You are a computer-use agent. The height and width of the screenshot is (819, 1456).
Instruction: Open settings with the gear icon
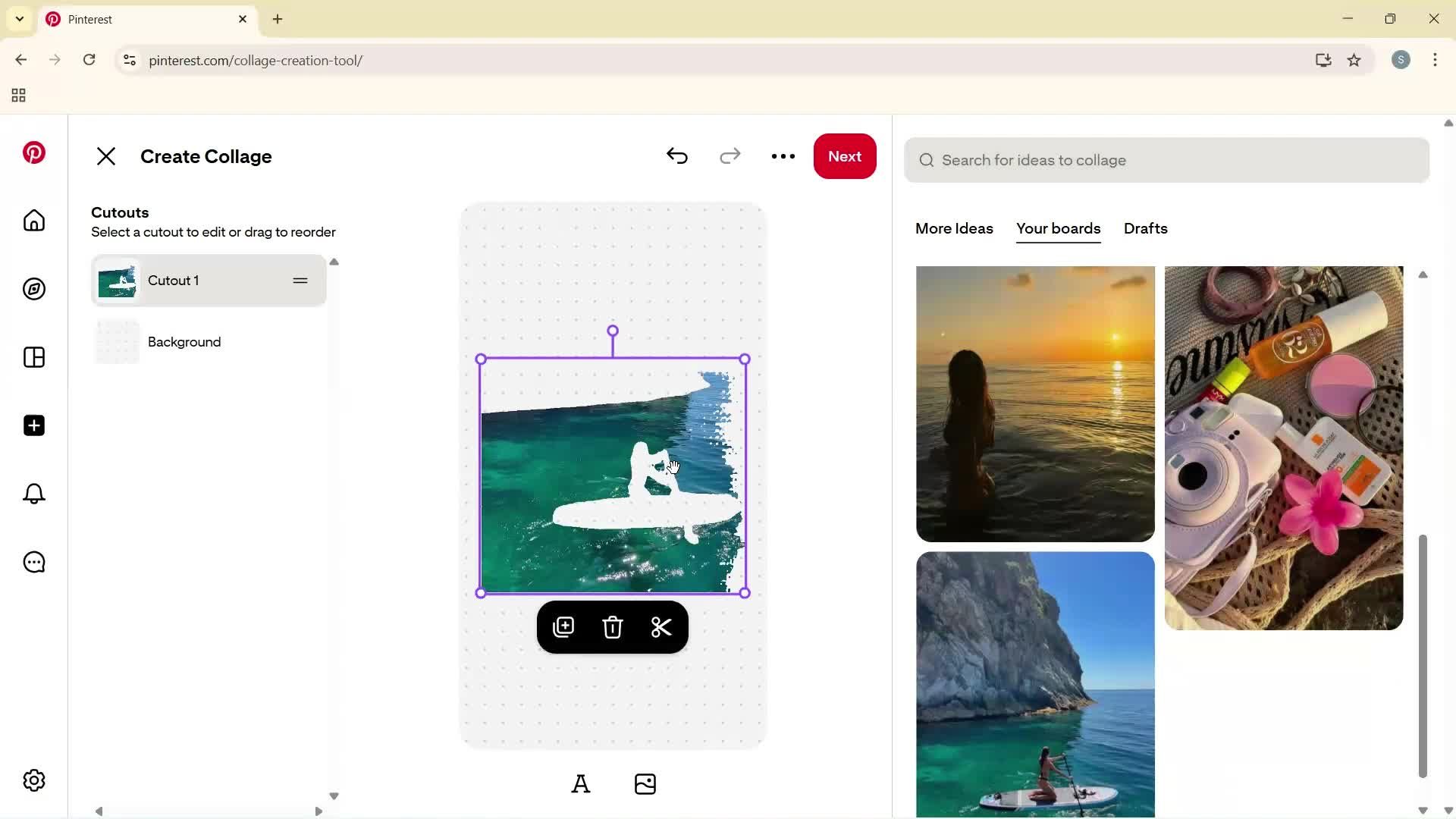coord(33,780)
